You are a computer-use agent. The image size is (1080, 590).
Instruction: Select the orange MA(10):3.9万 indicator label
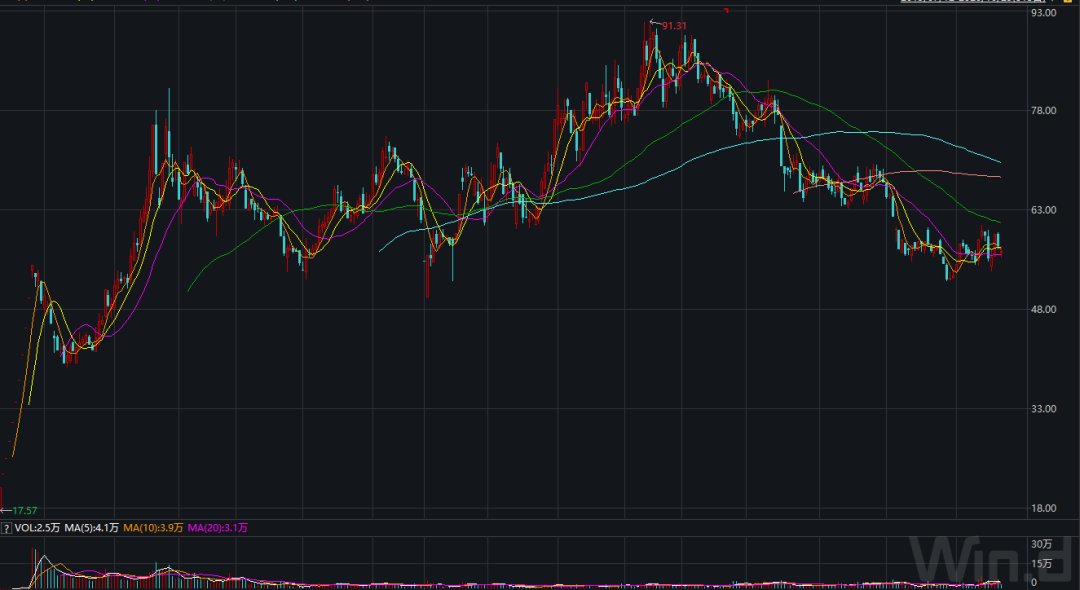pos(154,527)
